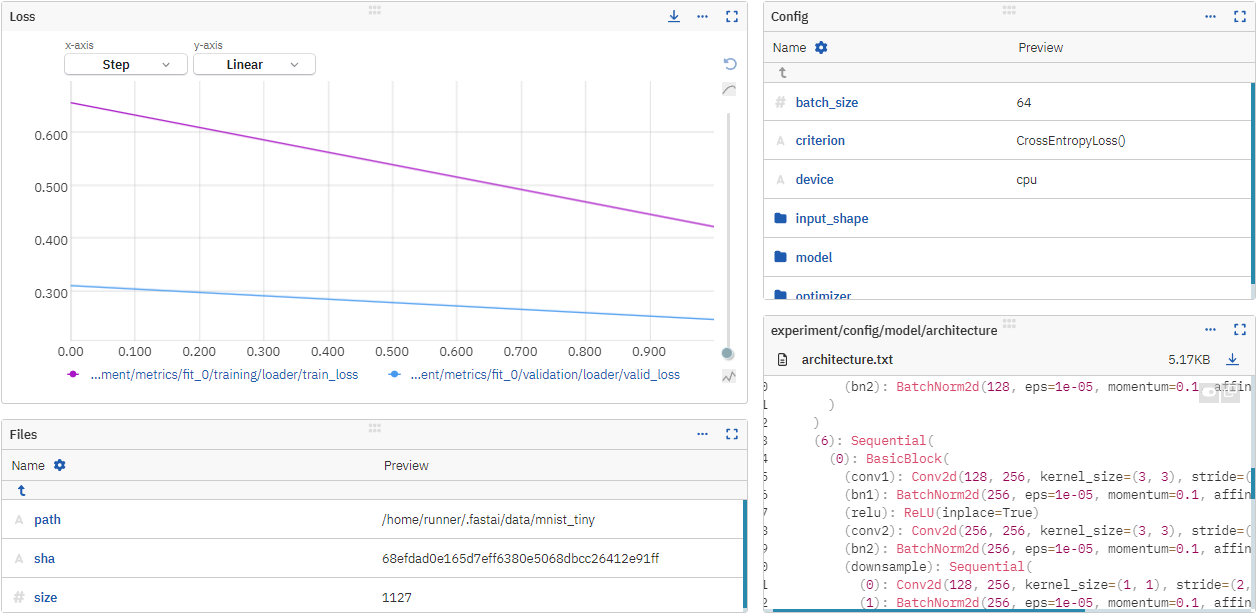Reset the Loss chart zoom
The image size is (1257, 614).
point(729,63)
